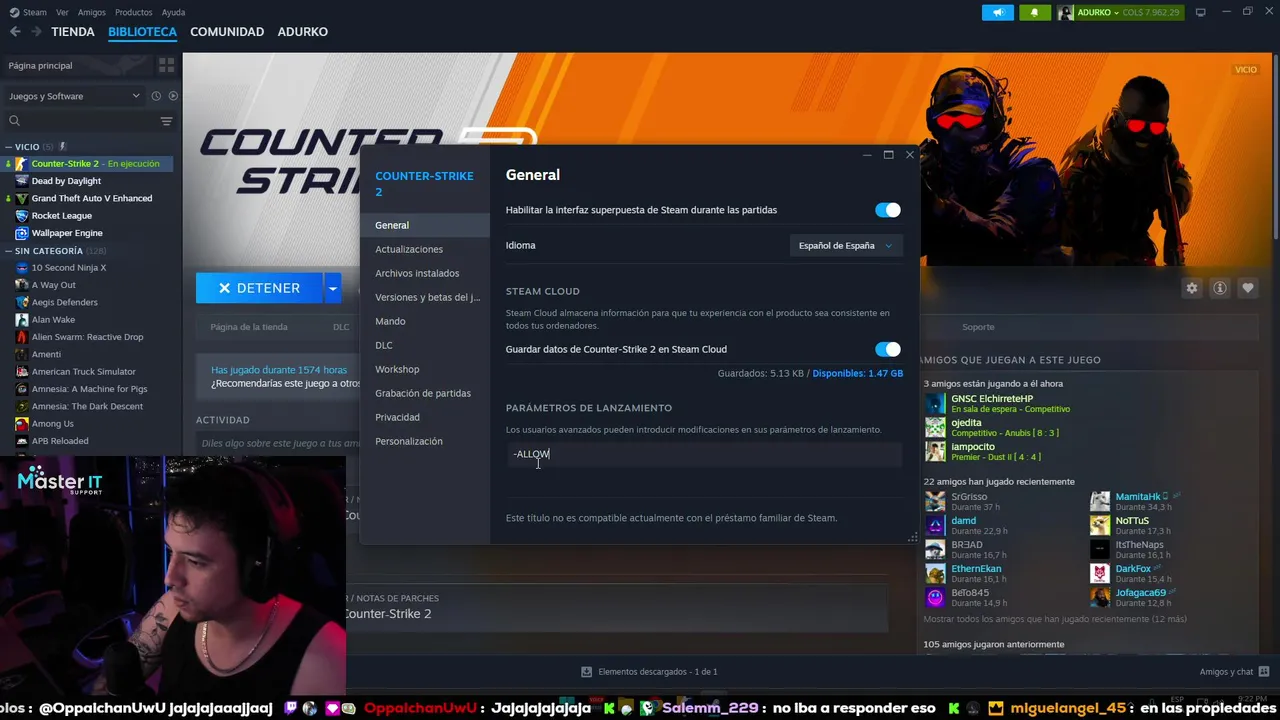Open game information icon
This screenshot has height=720, width=1280.
[1220, 288]
